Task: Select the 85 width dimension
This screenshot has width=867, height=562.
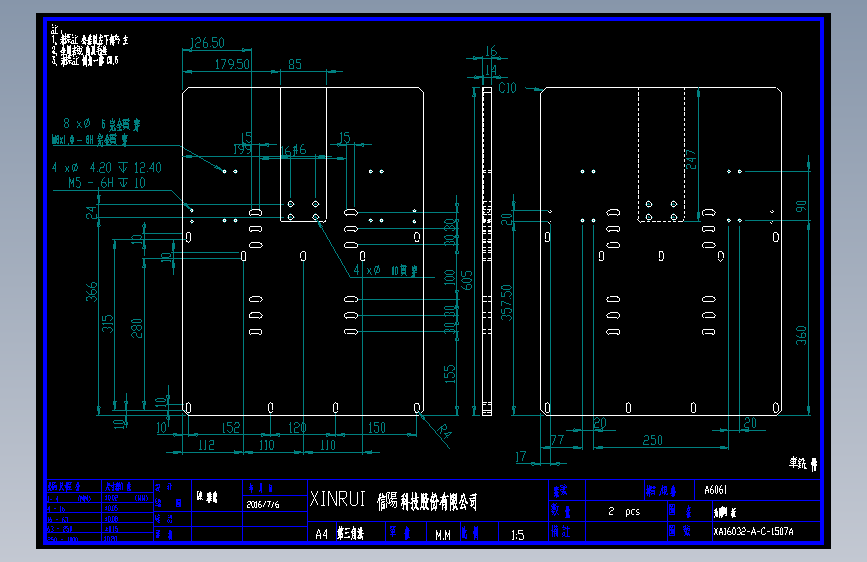Action: (x=295, y=64)
